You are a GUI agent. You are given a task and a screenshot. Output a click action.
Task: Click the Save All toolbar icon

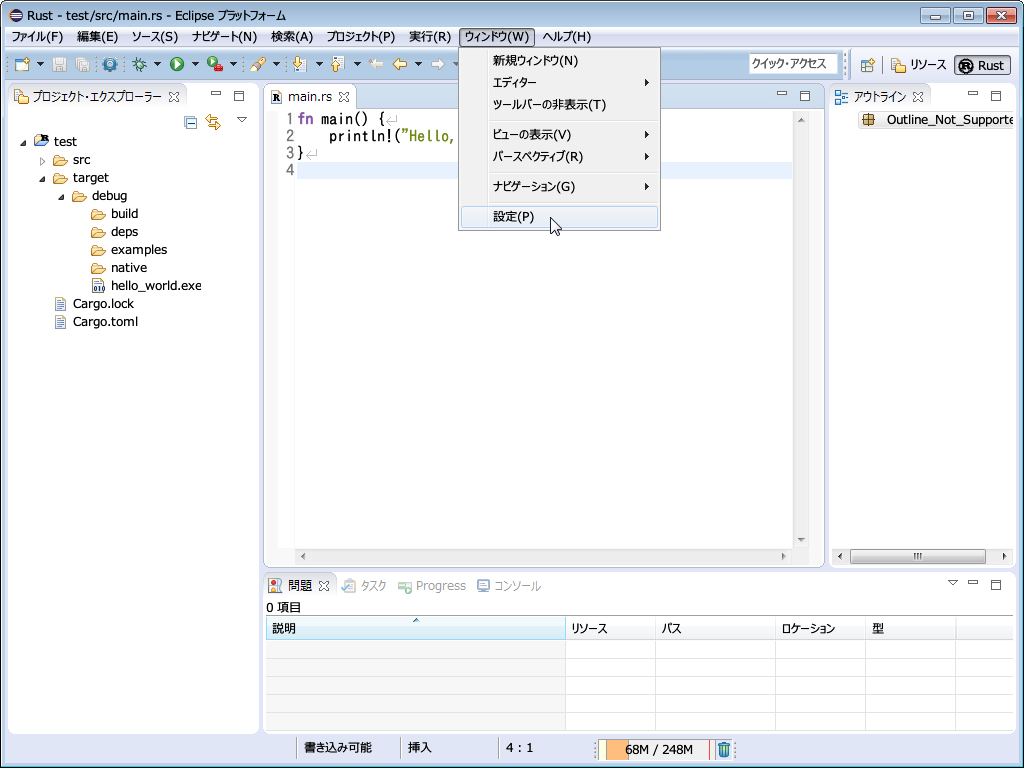tap(82, 64)
